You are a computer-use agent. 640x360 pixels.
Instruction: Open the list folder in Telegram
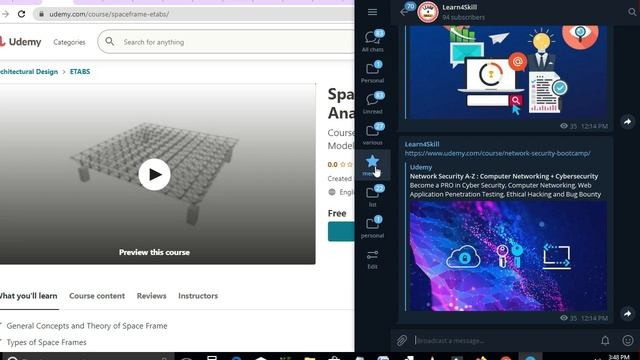[372, 196]
